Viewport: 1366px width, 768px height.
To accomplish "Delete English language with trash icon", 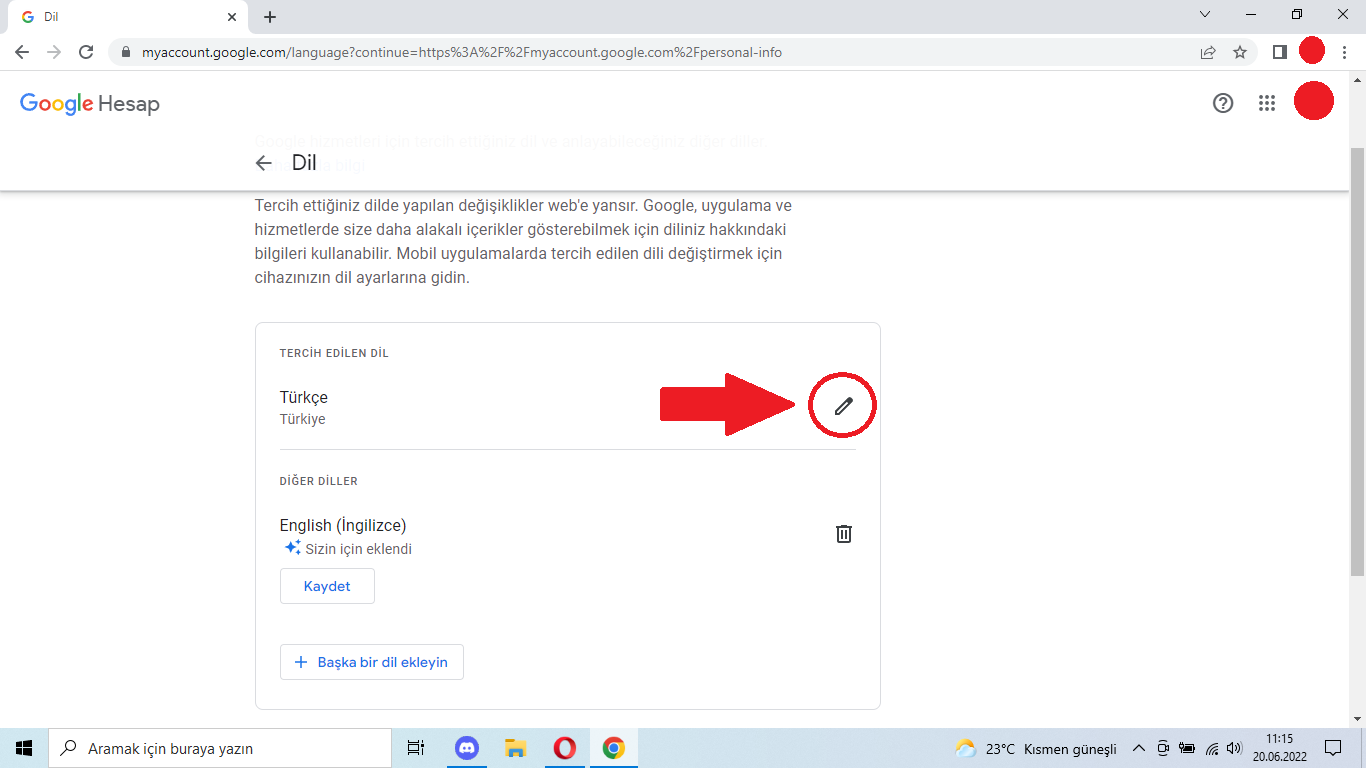I will (x=844, y=534).
